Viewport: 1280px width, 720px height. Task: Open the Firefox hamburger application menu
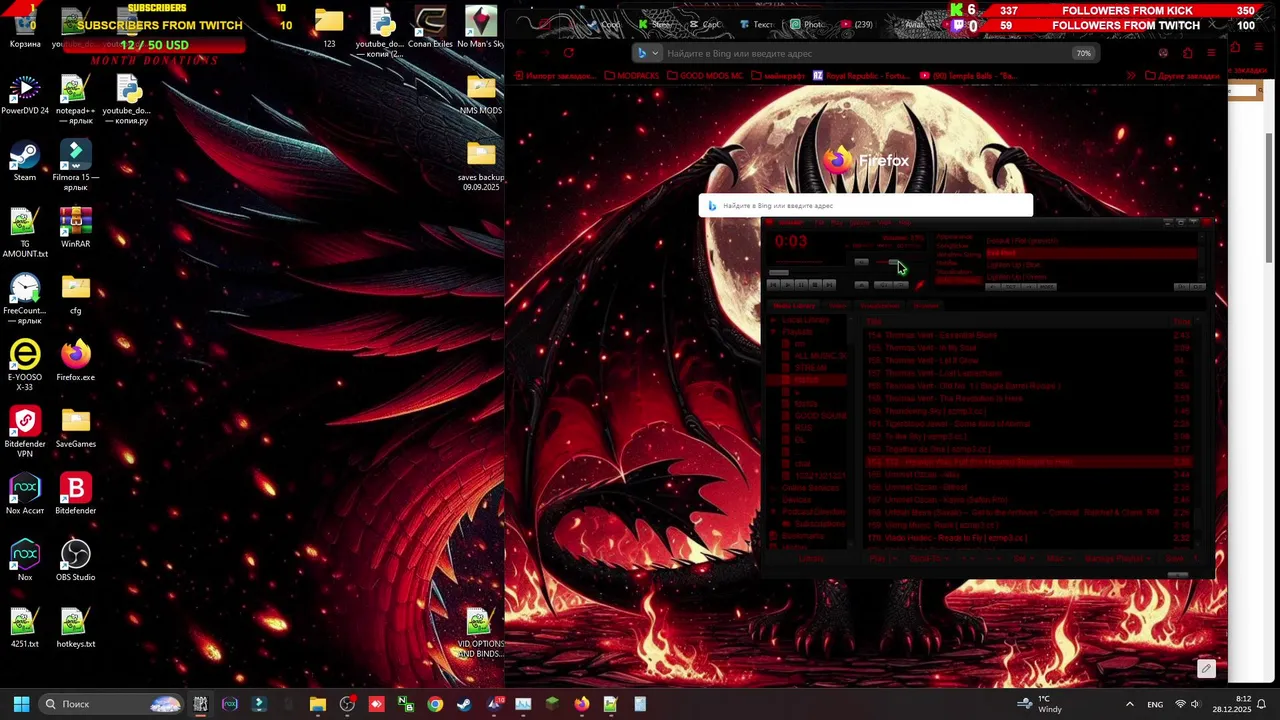(1211, 53)
